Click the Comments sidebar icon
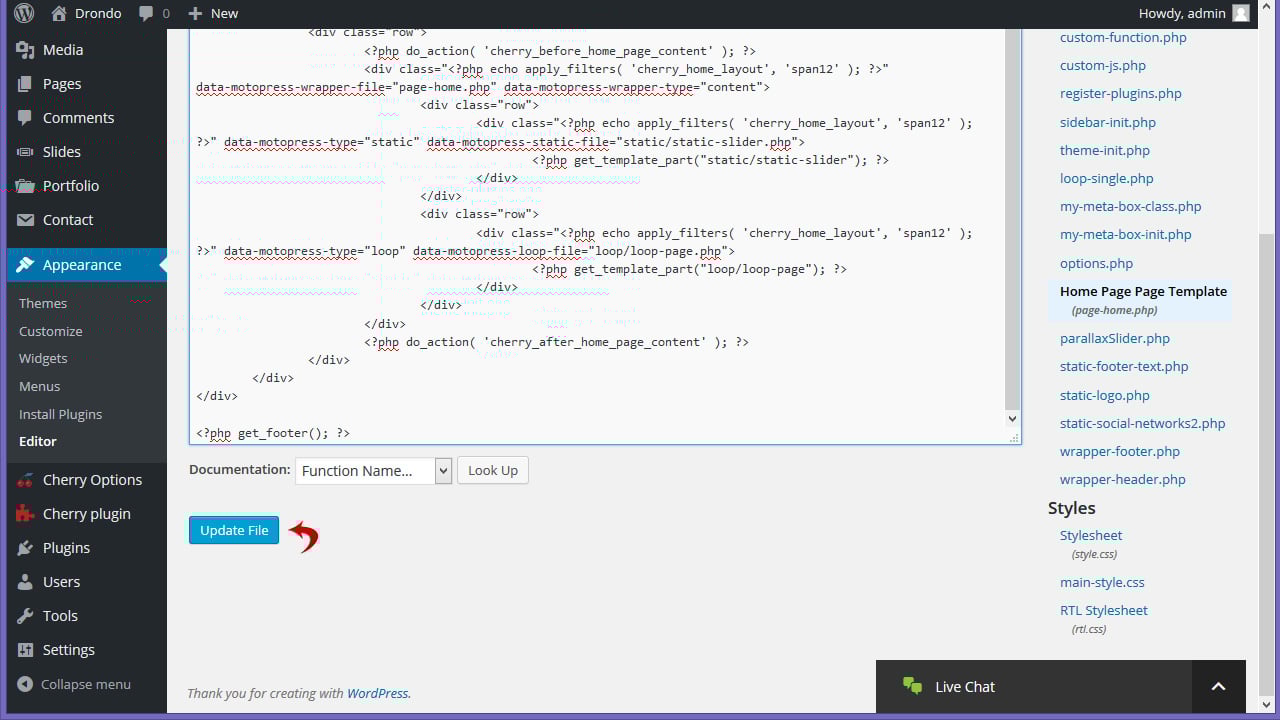The image size is (1280, 720). click(x=25, y=118)
